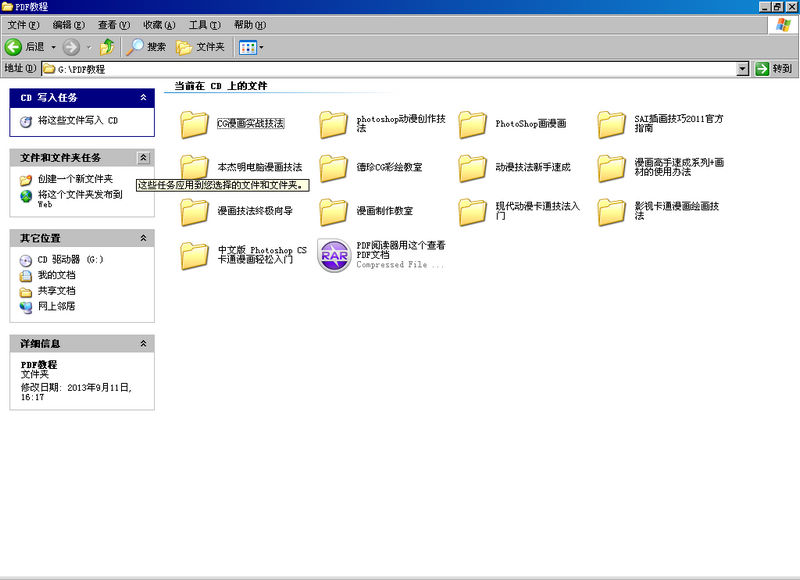Go to 共享文档 location
Viewport: 800px width, 580px height.
(x=57, y=291)
